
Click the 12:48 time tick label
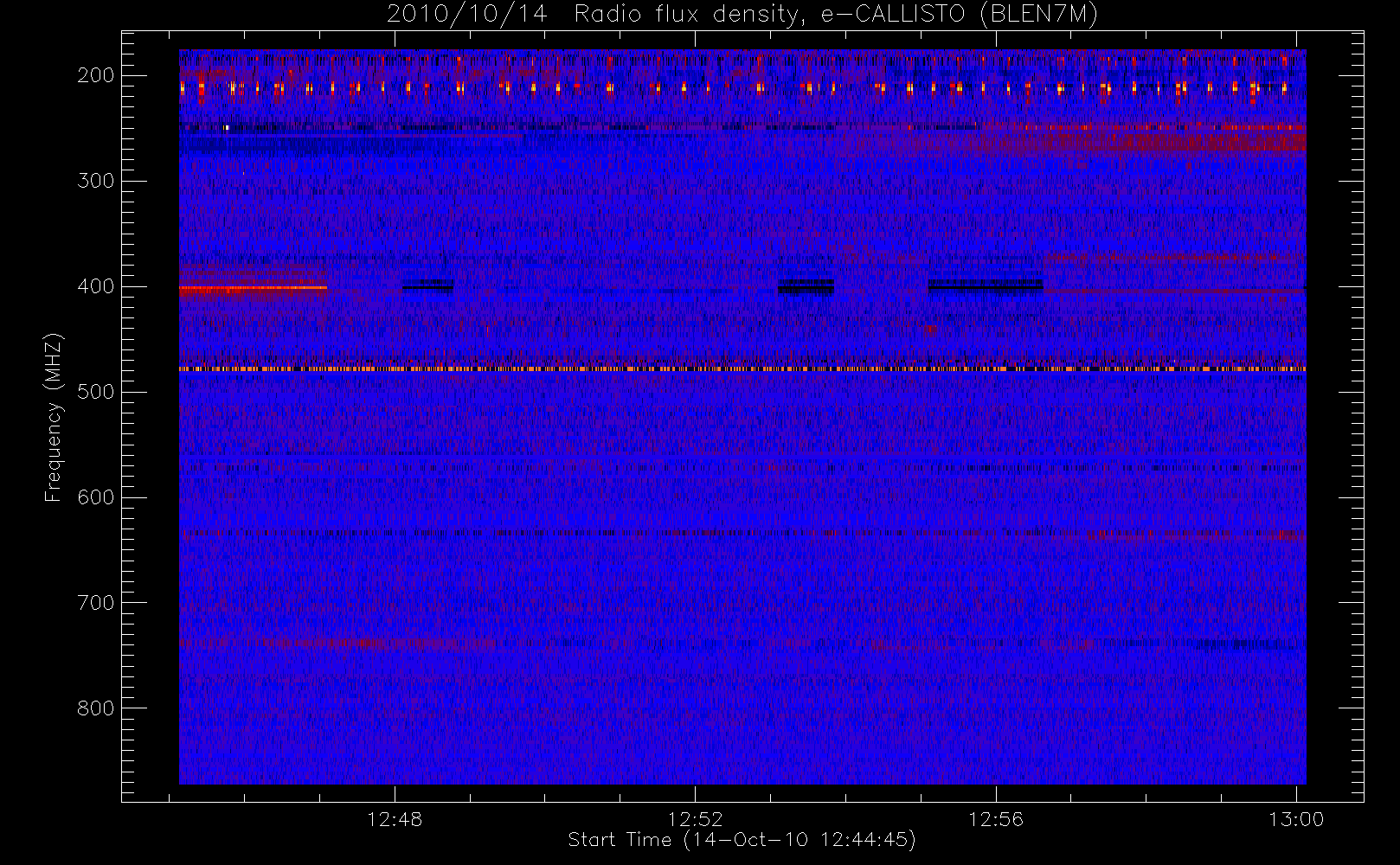(x=395, y=819)
